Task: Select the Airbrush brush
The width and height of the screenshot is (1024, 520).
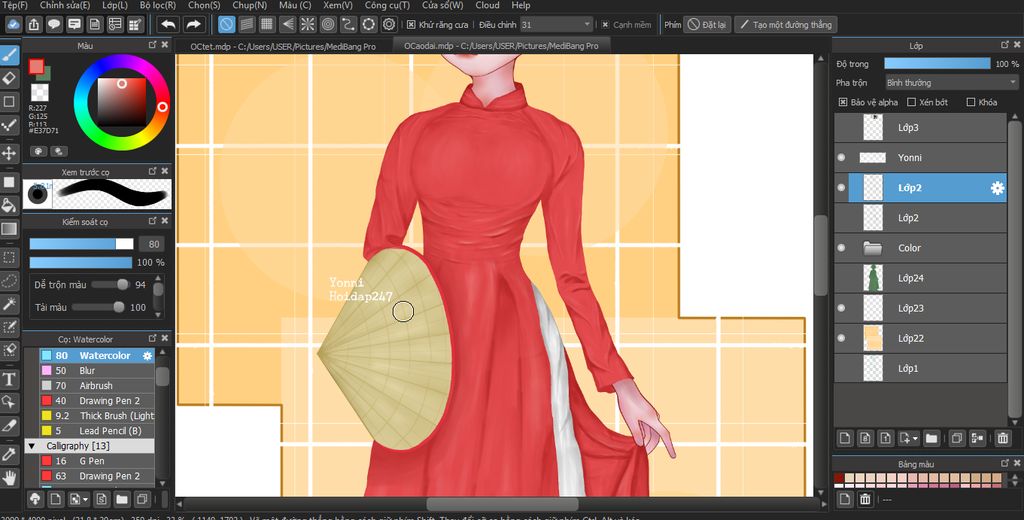Action: tap(97, 386)
